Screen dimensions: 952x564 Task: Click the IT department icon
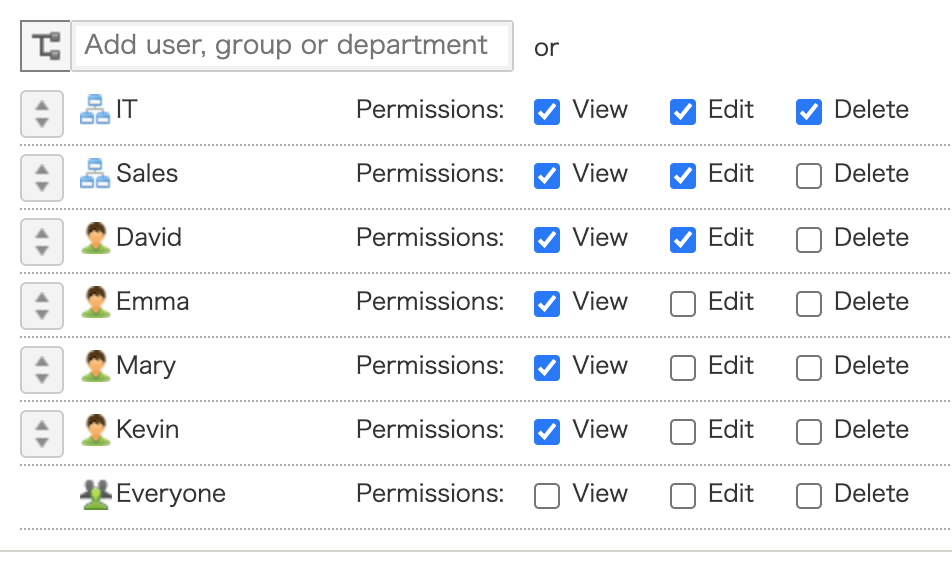pyautogui.click(x=95, y=110)
